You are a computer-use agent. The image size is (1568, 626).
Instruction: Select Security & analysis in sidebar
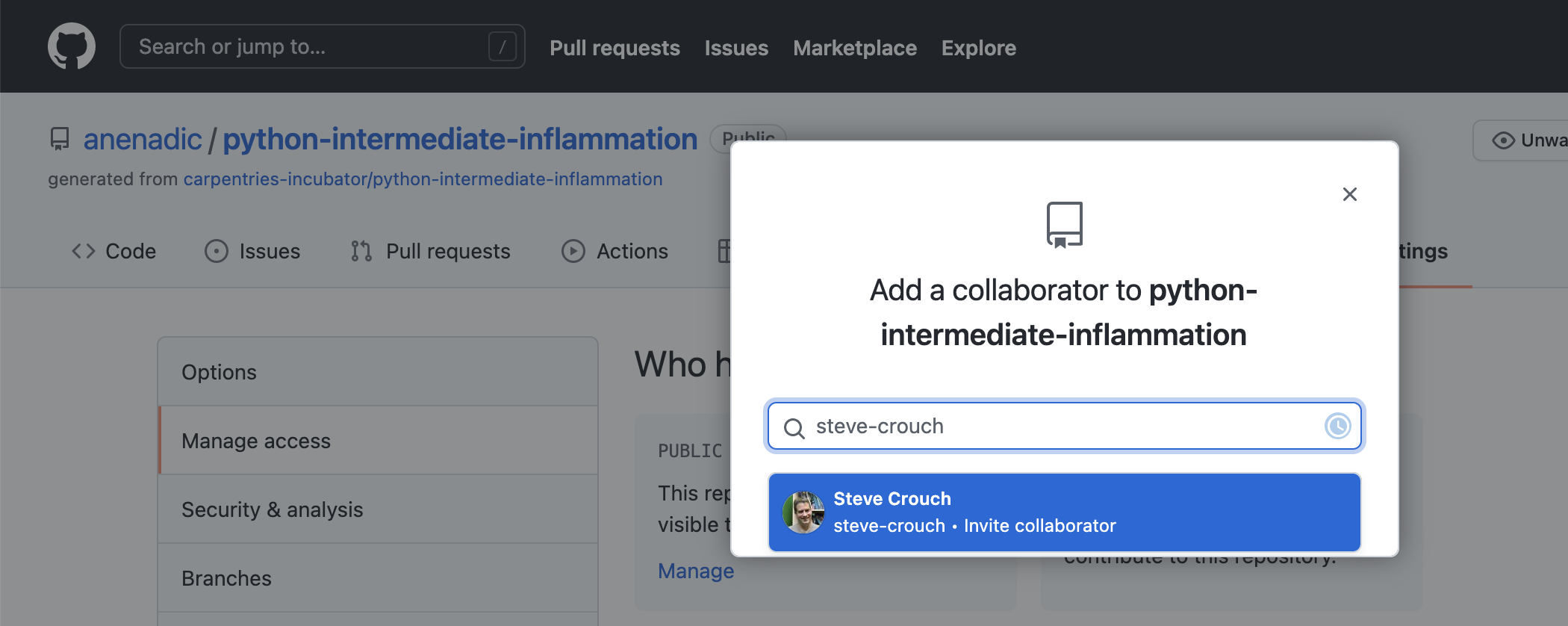[378, 509]
